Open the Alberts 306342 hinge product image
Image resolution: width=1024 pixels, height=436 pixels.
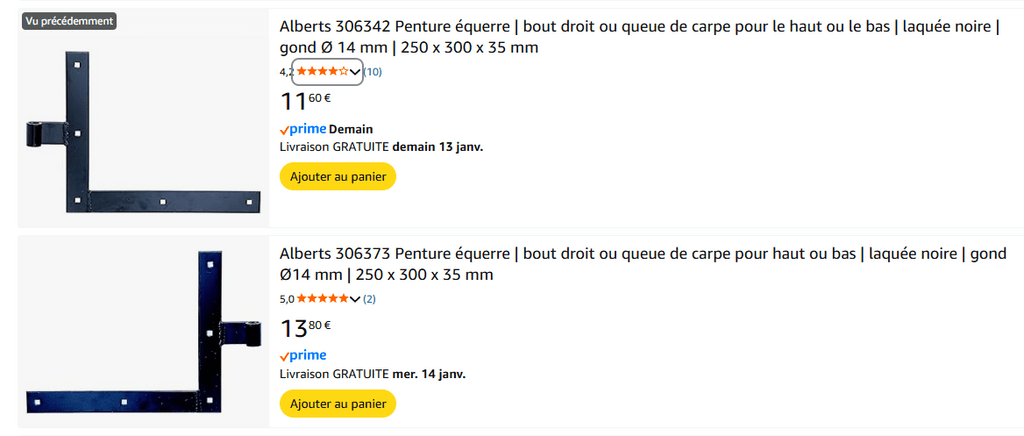coord(143,132)
